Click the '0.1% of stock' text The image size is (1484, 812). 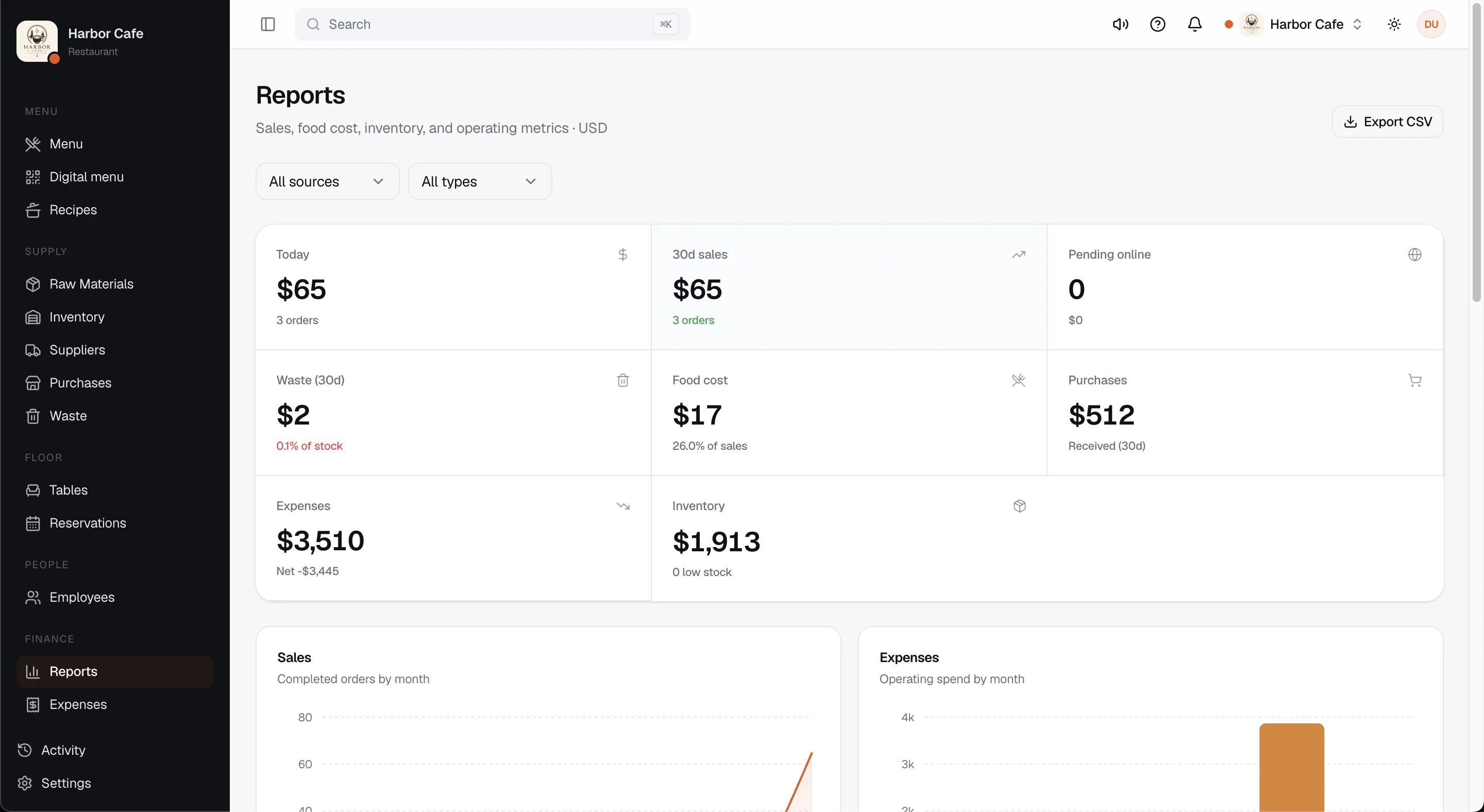tap(309, 446)
